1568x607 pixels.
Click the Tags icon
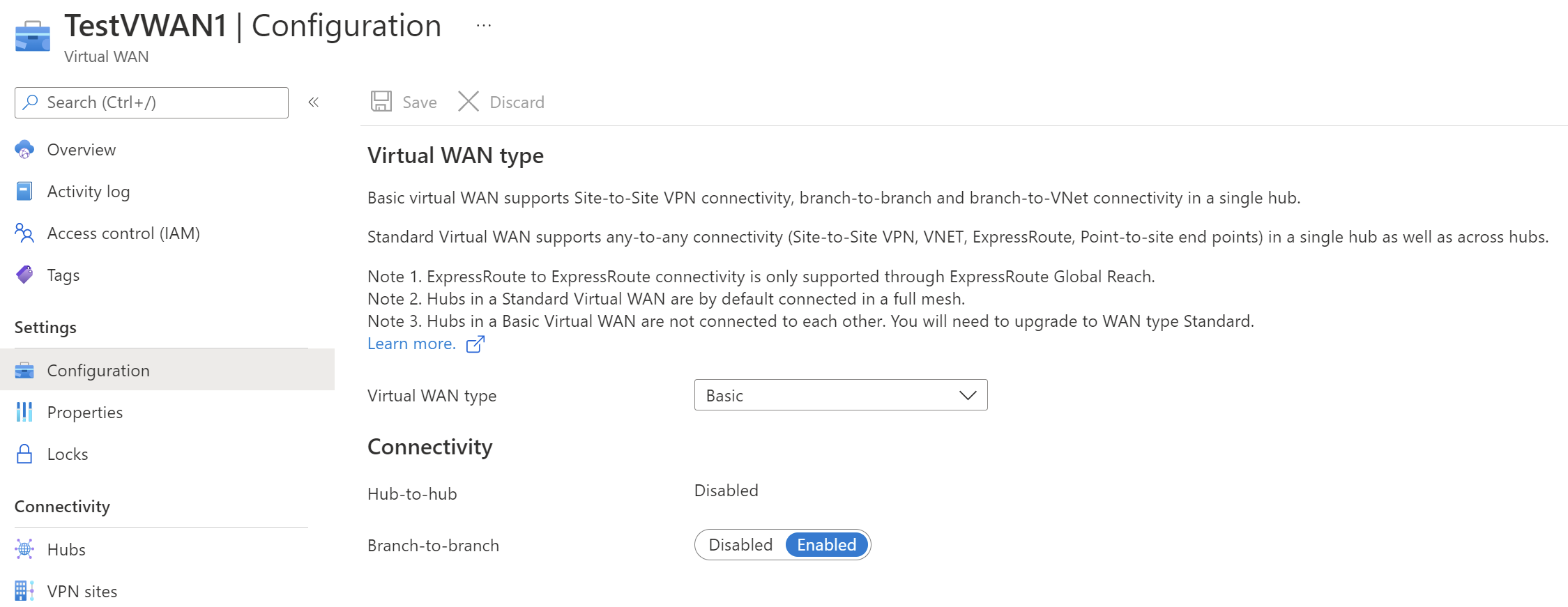[x=24, y=275]
